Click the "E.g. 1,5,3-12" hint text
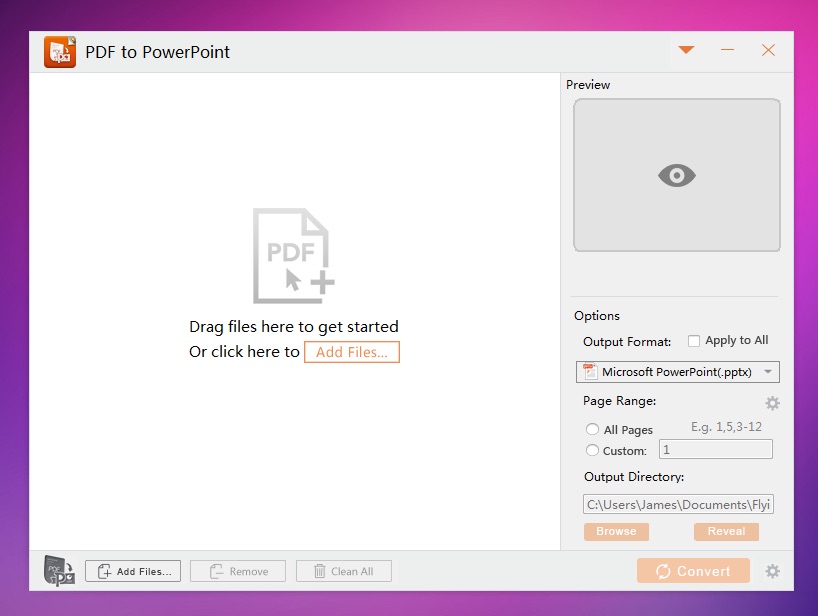Screen dimensions: 818x616 click(x=726, y=427)
